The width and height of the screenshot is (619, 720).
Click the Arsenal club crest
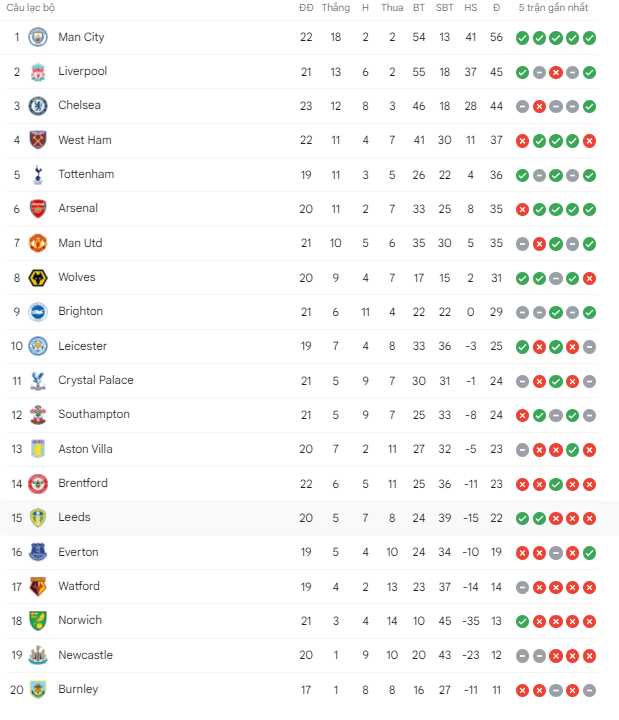point(38,209)
